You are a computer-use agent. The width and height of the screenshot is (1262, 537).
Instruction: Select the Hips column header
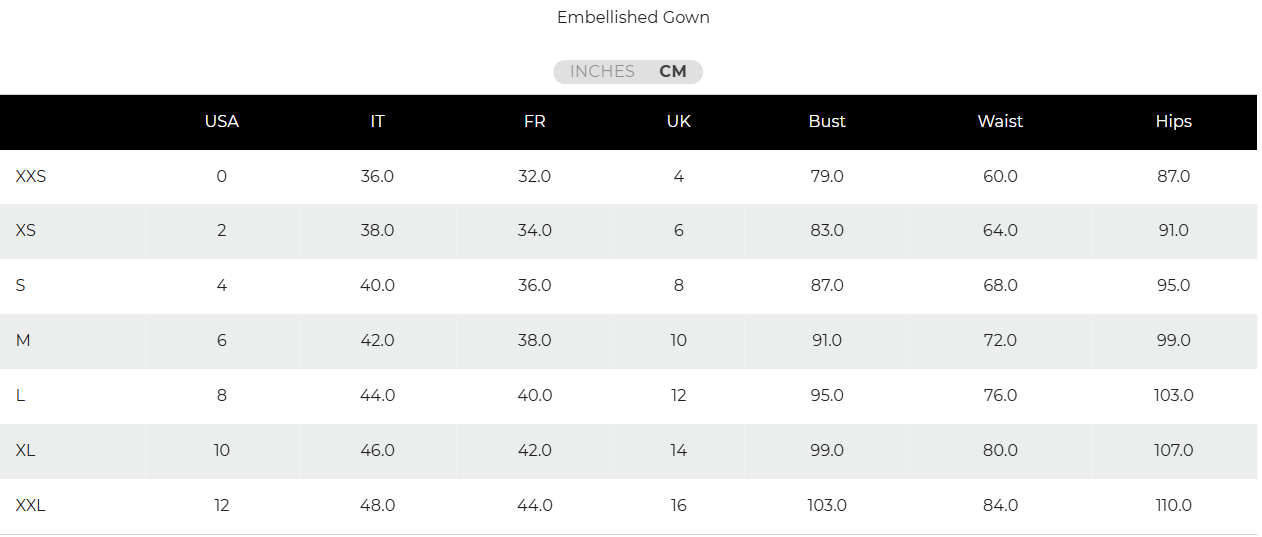click(x=1173, y=121)
